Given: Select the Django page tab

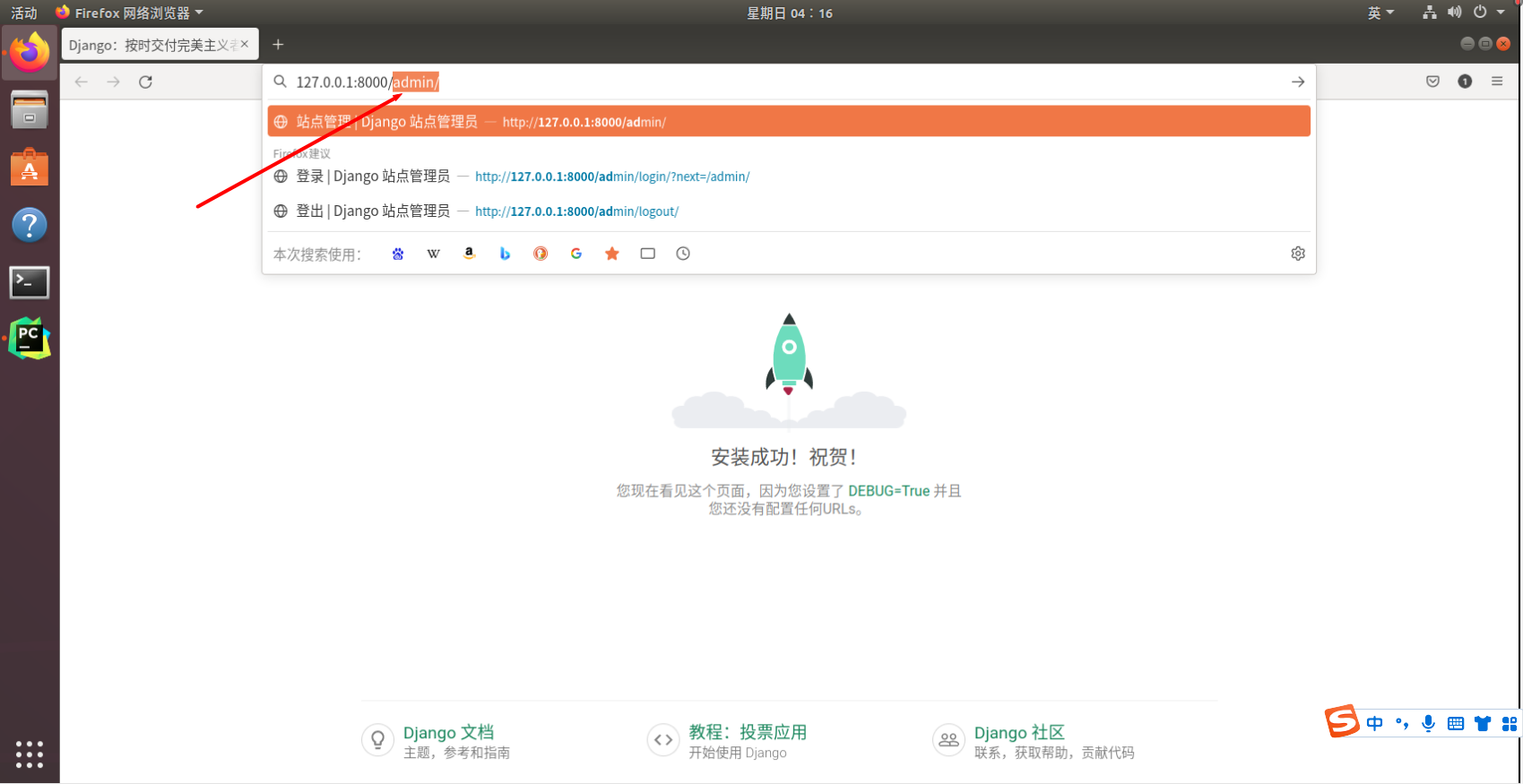Looking at the screenshot, I should click(x=160, y=45).
